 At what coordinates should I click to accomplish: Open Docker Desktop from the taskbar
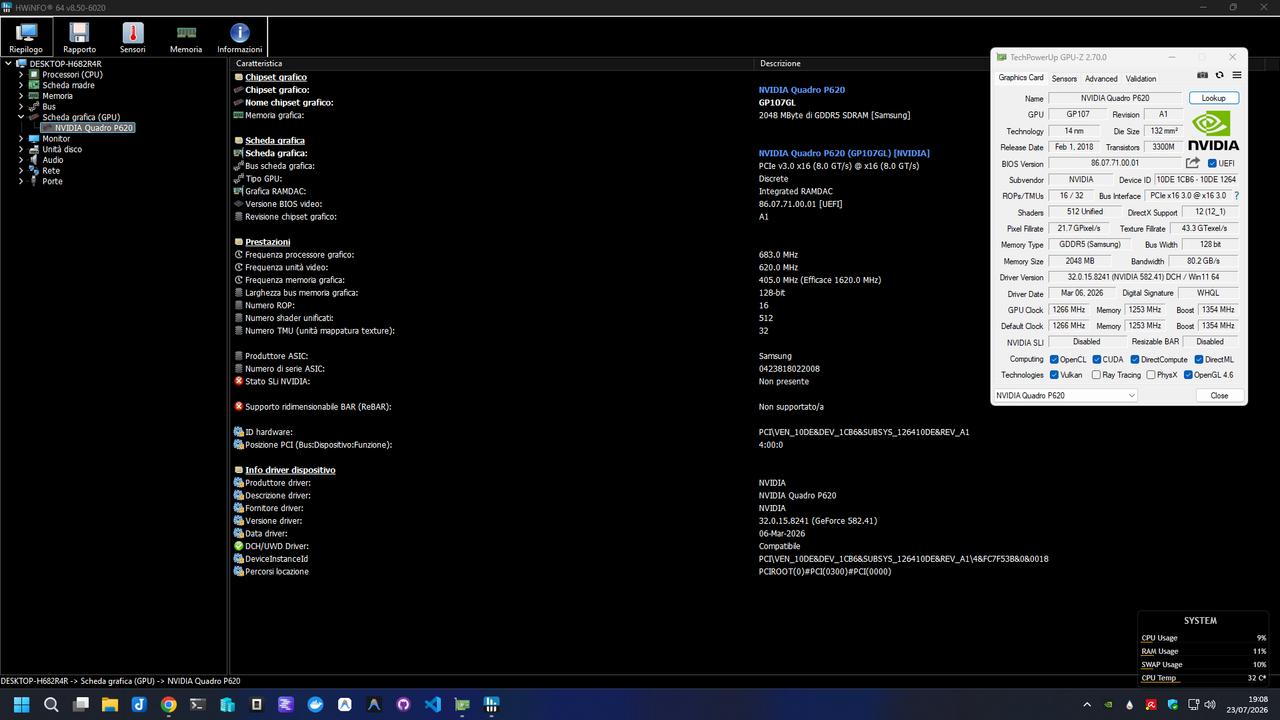[315, 704]
